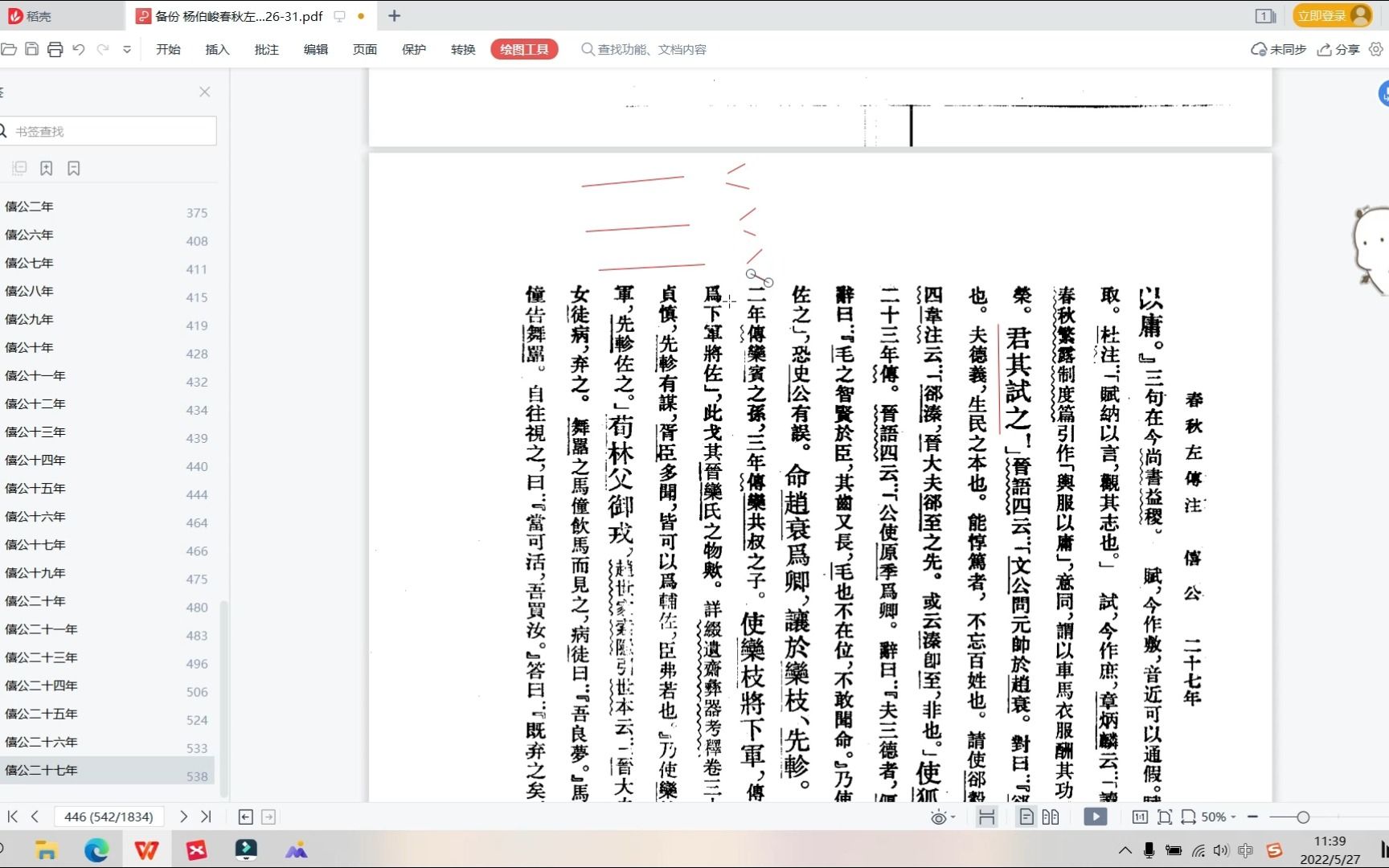
Task: Go to the next page
Action: tap(183, 817)
